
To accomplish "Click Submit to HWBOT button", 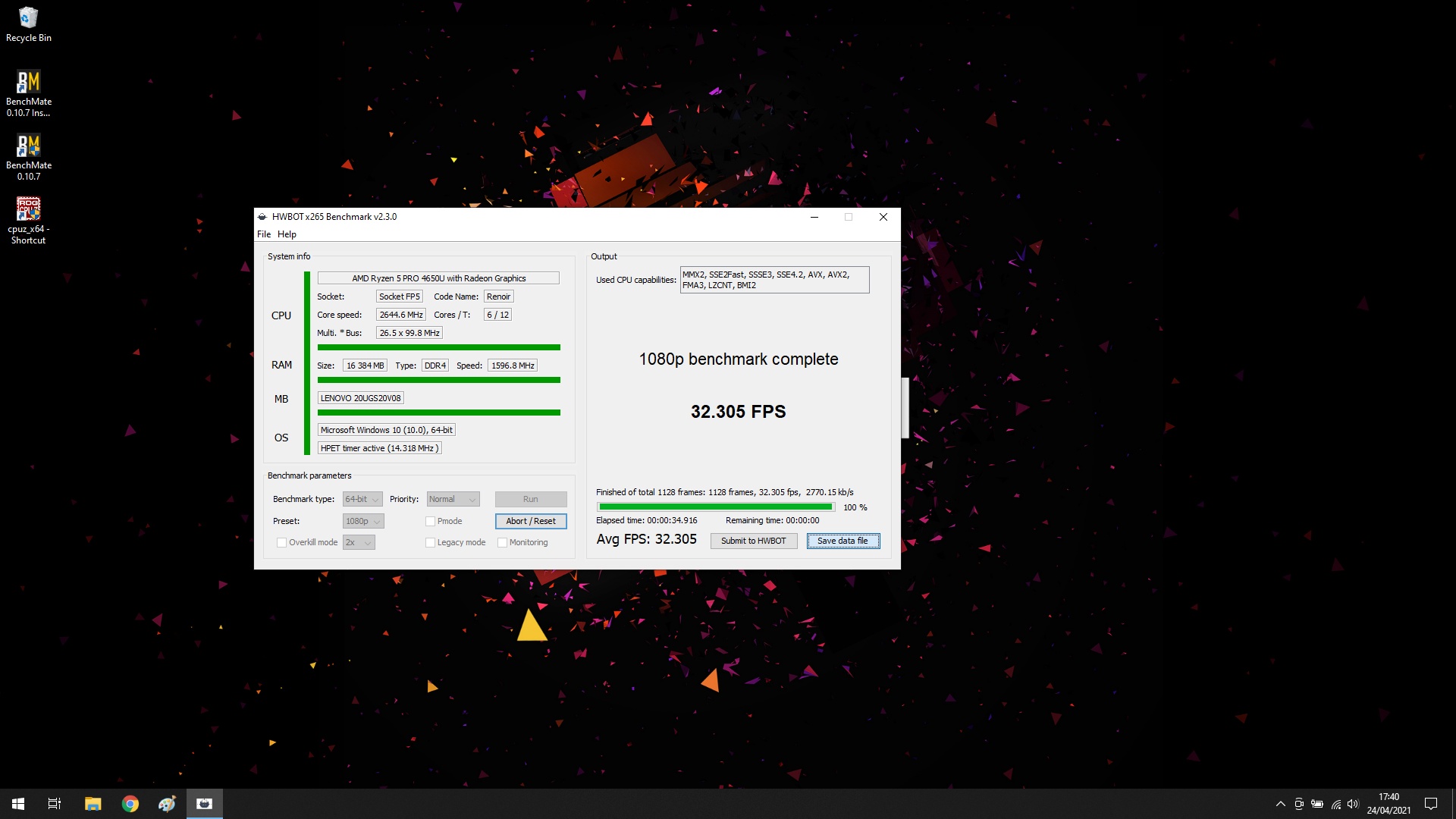I will 753,541.
